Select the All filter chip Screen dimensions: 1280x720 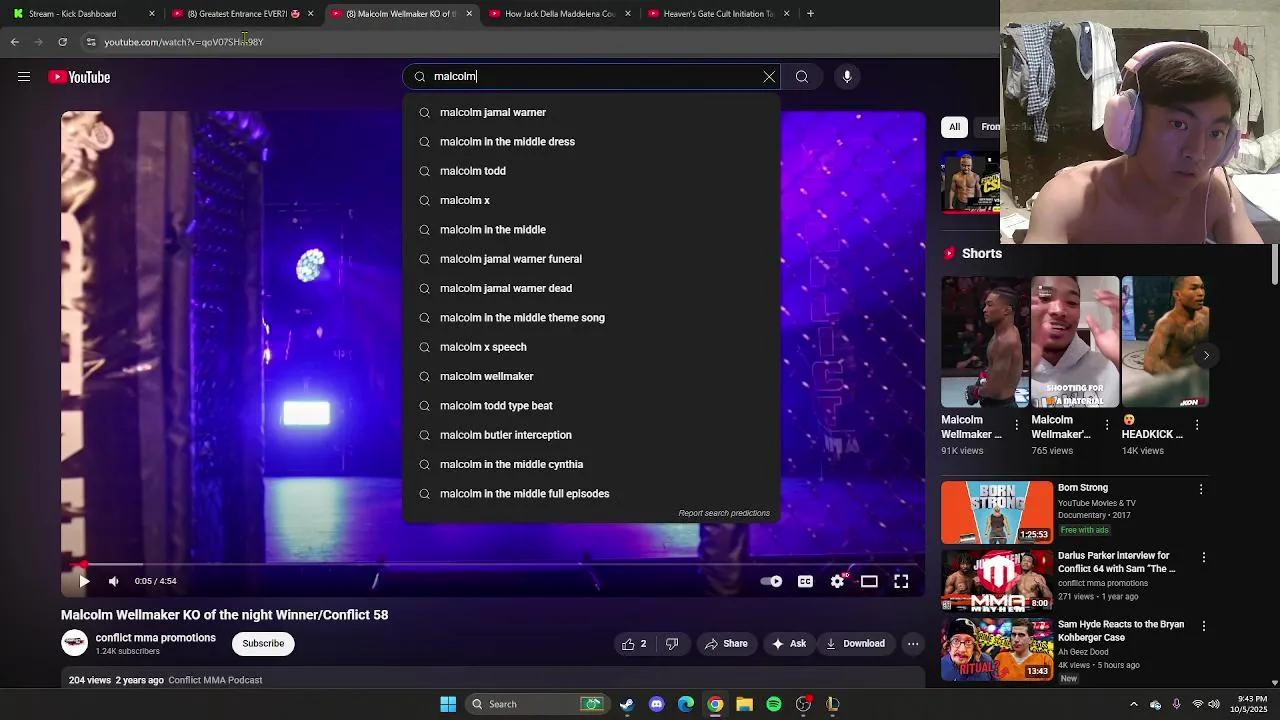[955, 127]
